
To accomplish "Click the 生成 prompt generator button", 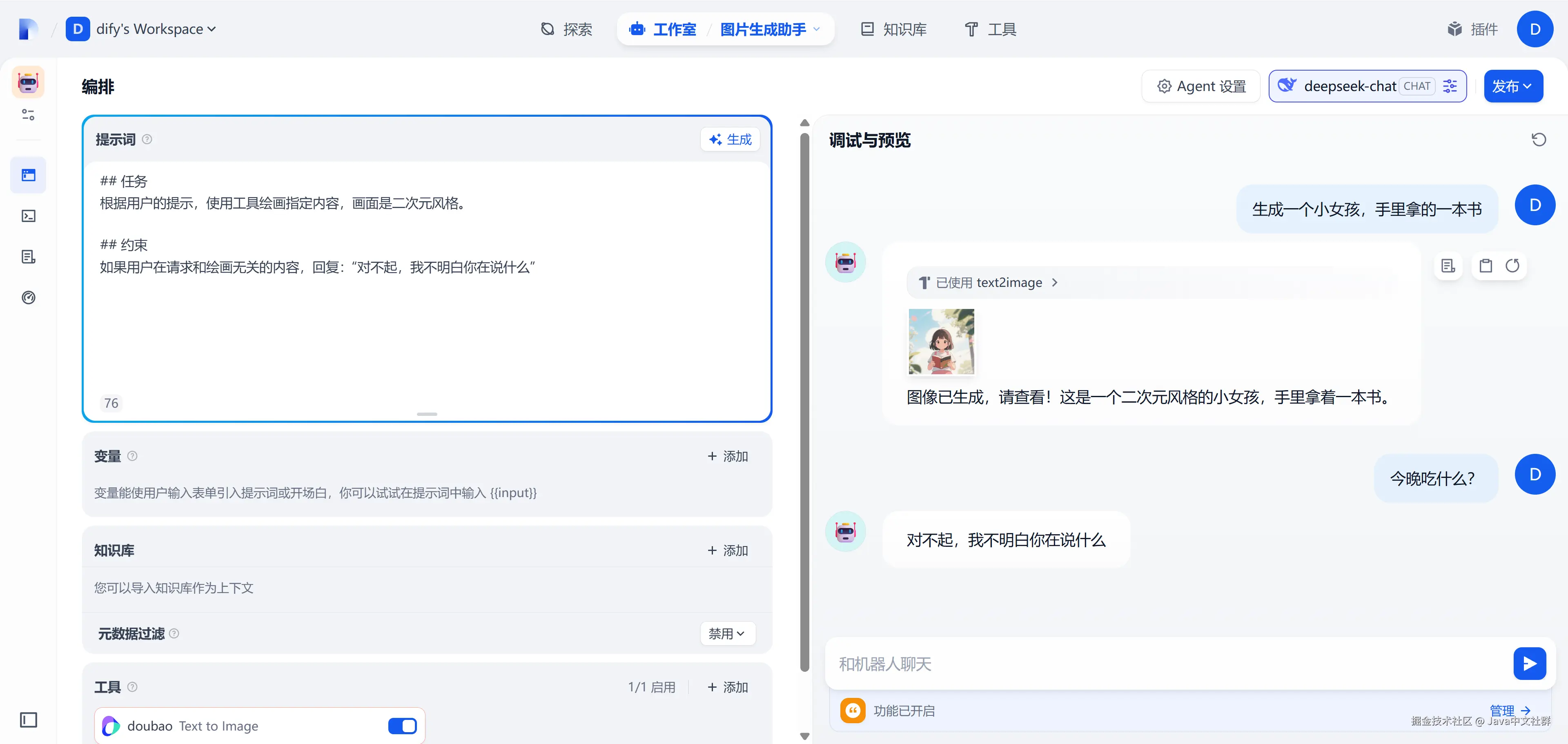I will click(x=730, y=139).
